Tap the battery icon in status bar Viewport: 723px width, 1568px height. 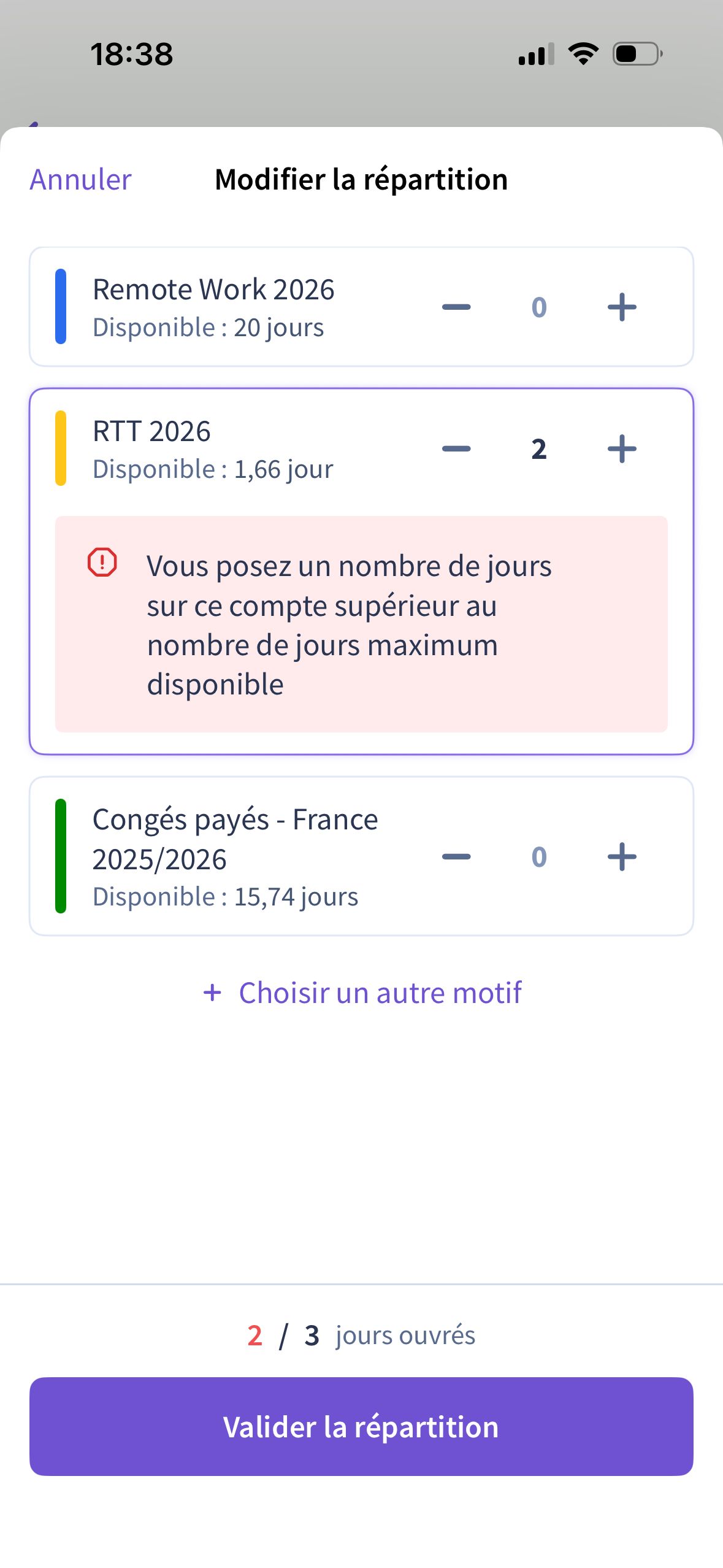point(638,54)
